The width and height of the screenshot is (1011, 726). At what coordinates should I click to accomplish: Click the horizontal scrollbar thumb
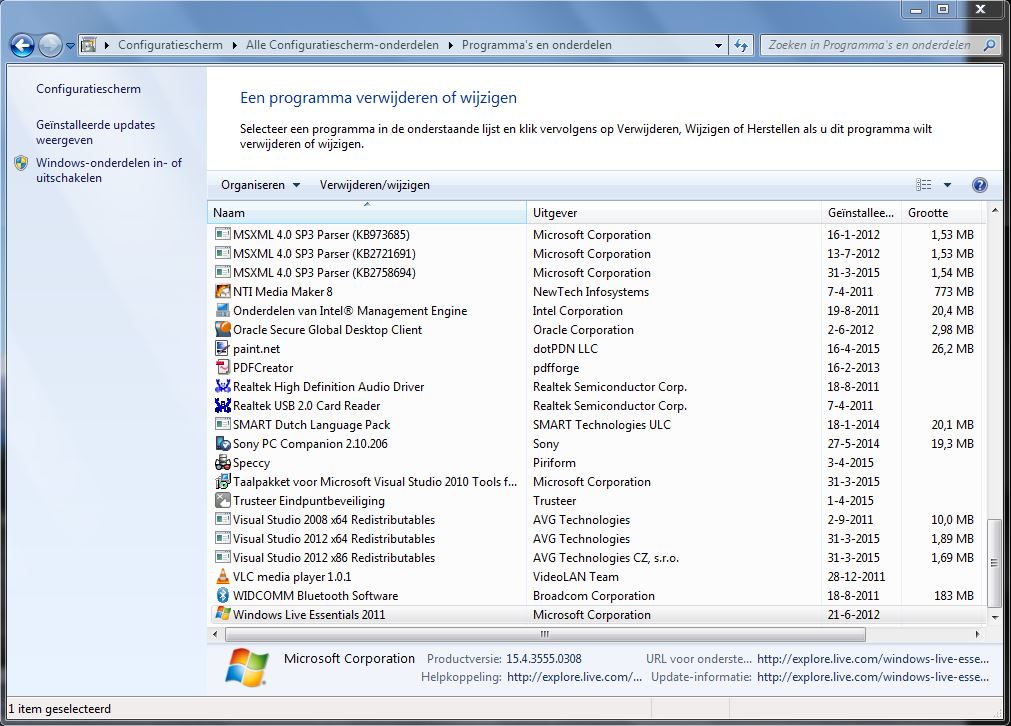click(545, 634)
